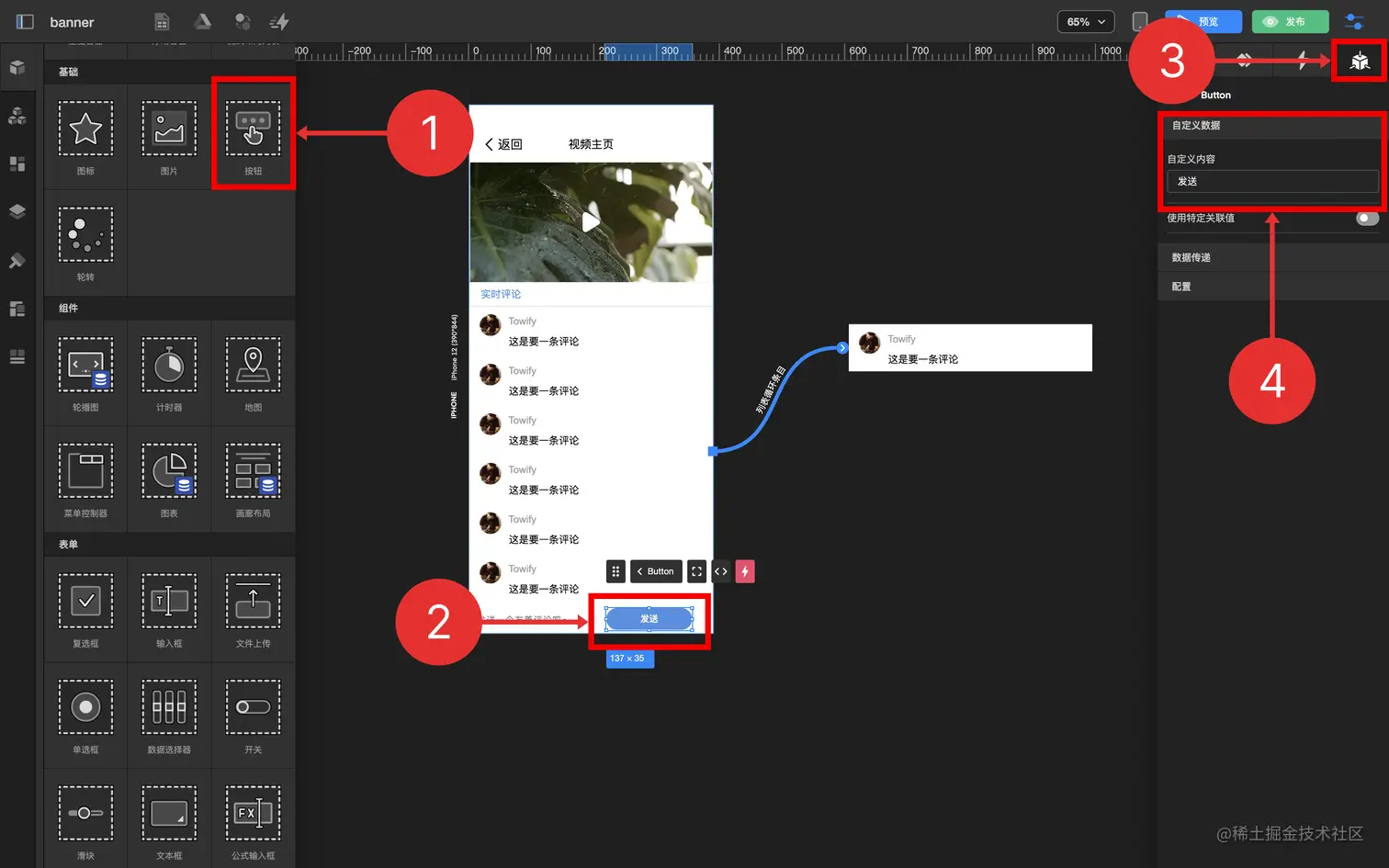Toggle the sidebar panel icon beside banner
The height and width of the screenshot is (868, 1389).
coord(25,21)
